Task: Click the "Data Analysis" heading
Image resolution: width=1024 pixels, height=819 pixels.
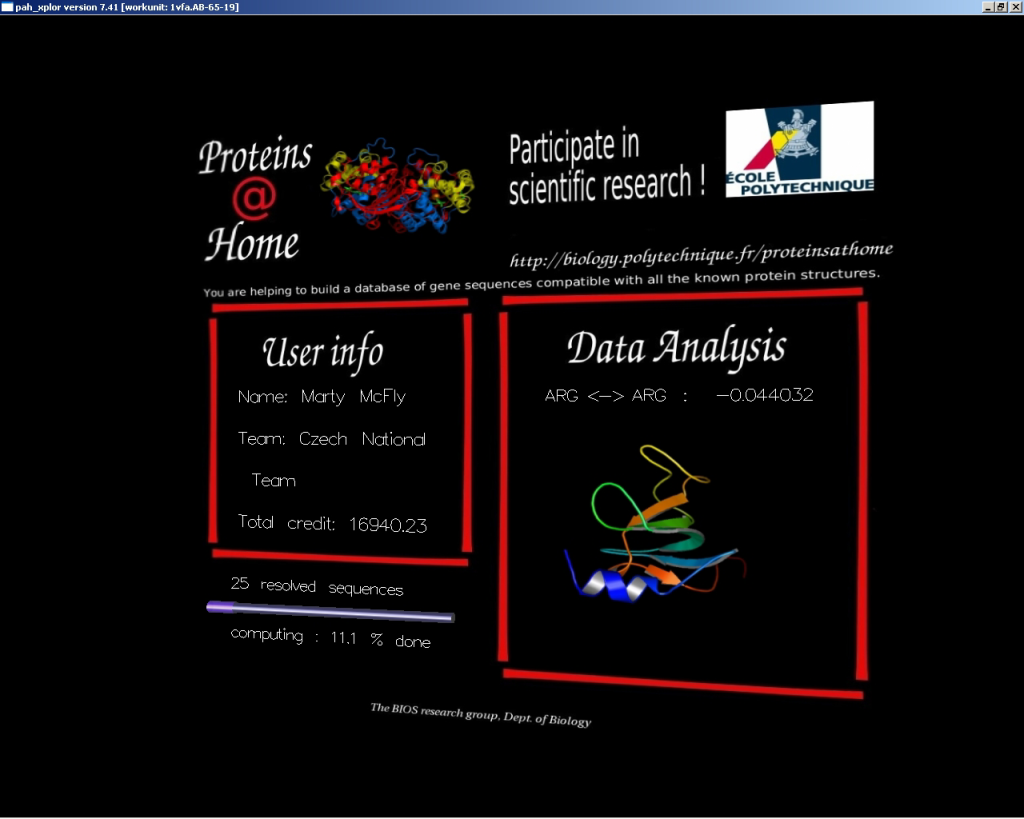Action: [x=676, y=347]
